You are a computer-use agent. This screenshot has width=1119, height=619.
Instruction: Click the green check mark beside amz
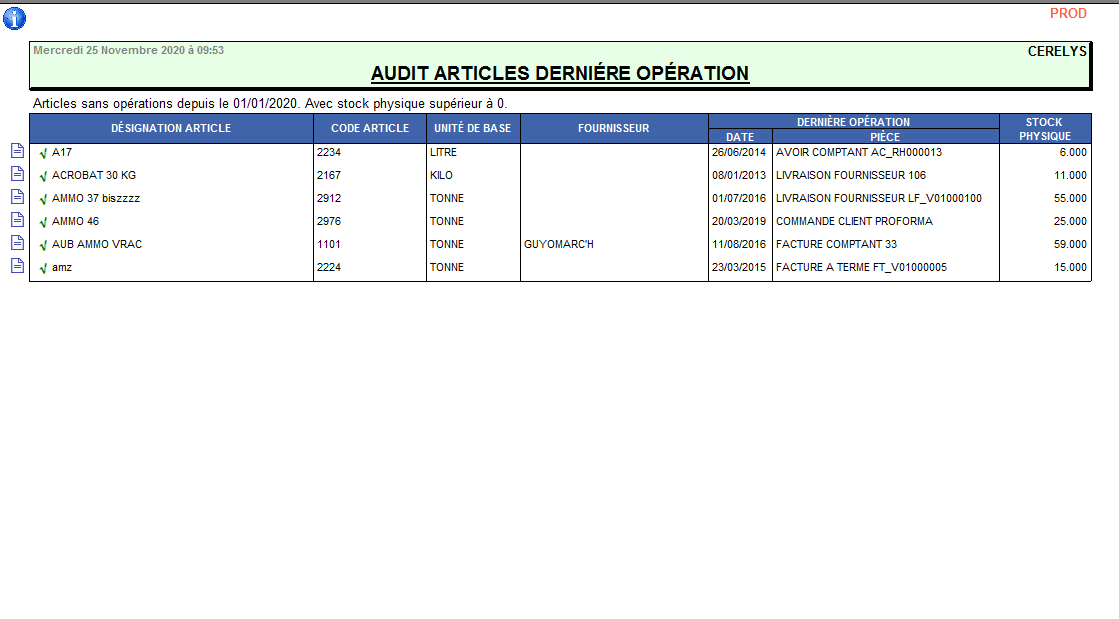pos(43,269)
